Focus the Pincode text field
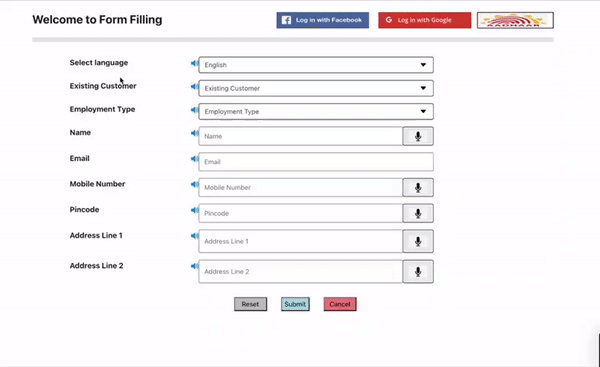 [301, 213]
